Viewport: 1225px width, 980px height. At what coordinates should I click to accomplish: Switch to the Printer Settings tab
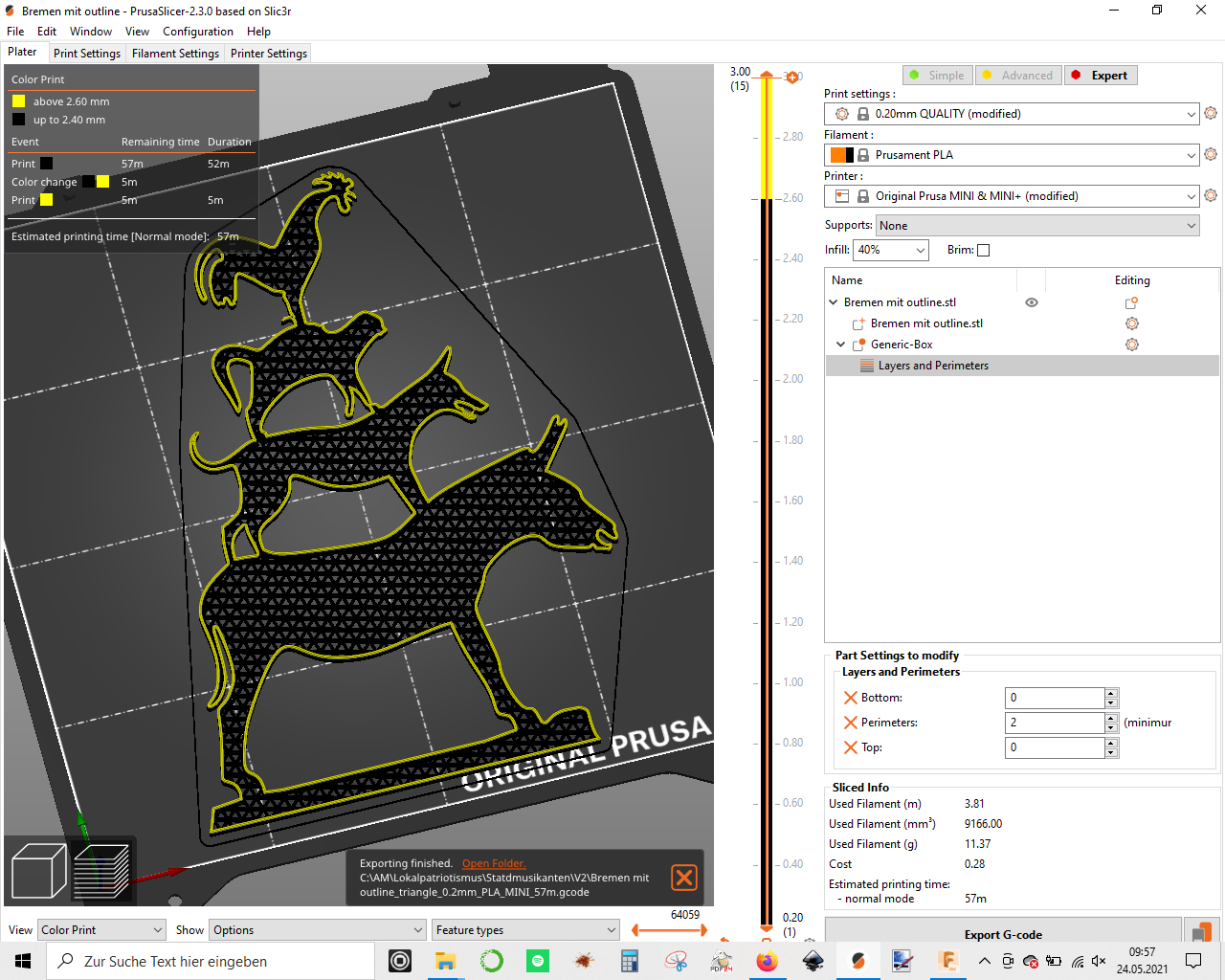269,54
